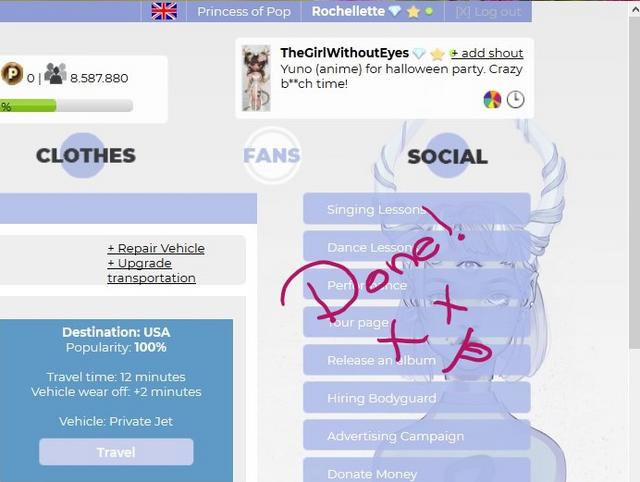
Task: Click the diamond icon next to Rochellette
Action: click(x=395, y=11)
